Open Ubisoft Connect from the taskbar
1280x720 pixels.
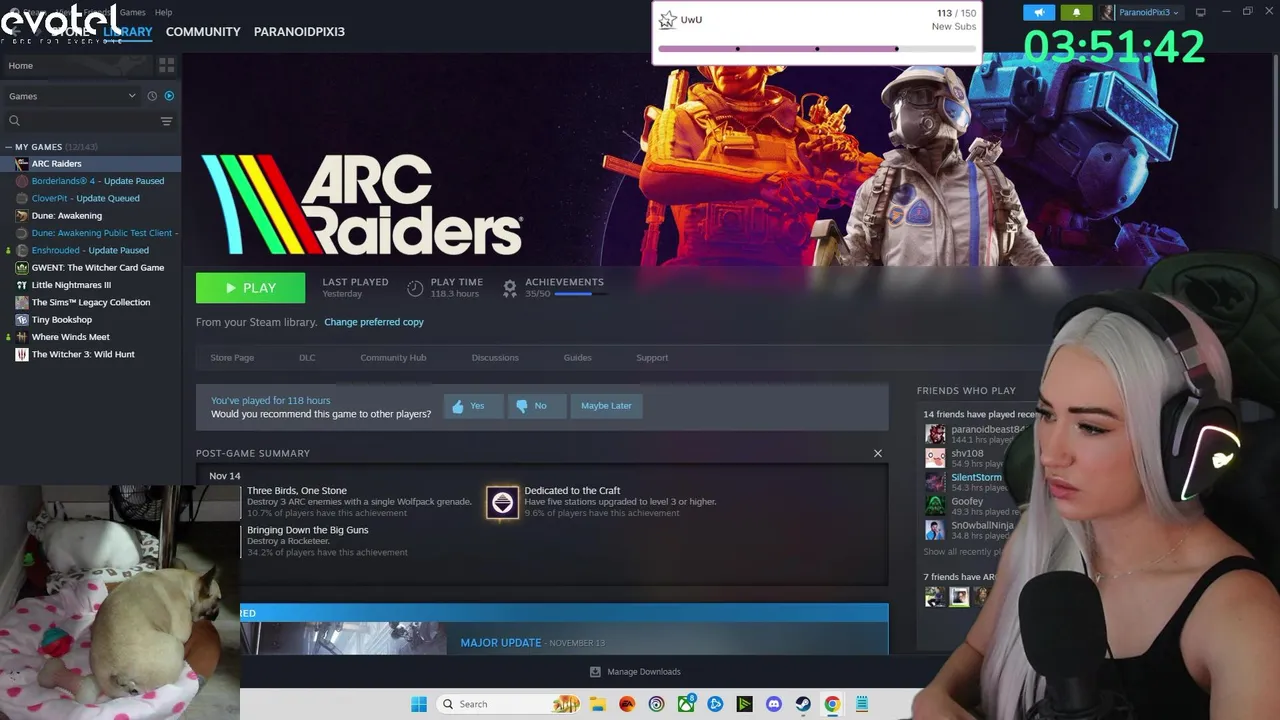click(x=656, y=704)
